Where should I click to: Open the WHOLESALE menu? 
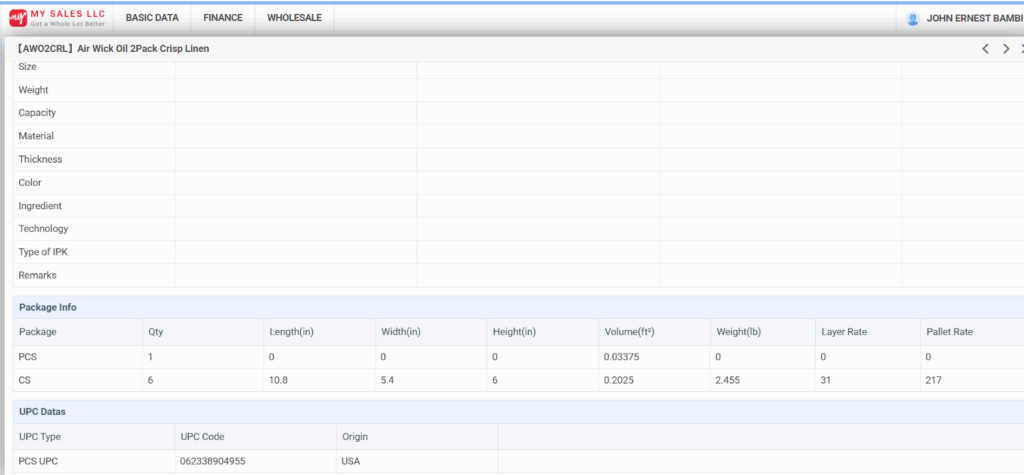294,18
